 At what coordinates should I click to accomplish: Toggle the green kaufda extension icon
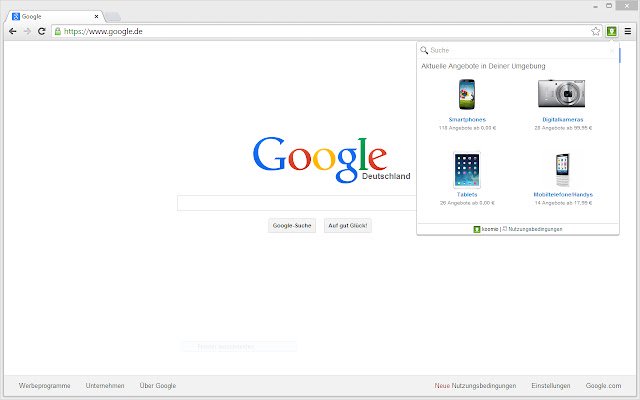pyautogui.click(x=611, y=31)
